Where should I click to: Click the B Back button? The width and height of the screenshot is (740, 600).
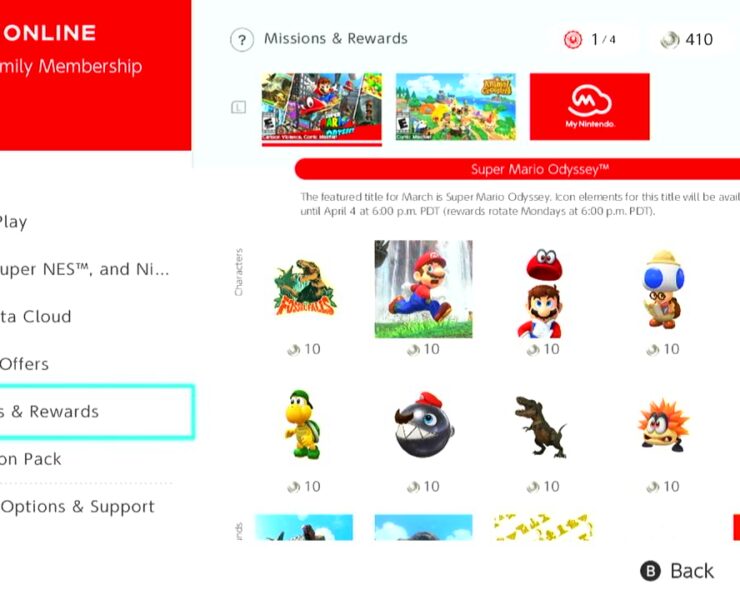coord(677,571)
